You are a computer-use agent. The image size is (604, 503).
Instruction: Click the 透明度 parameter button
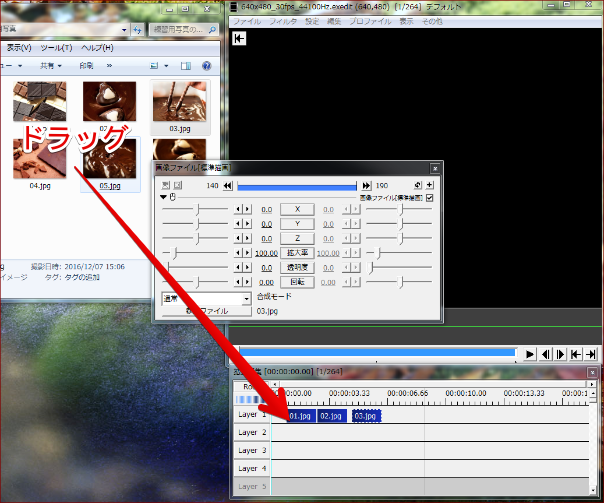(x=298, y=268)
